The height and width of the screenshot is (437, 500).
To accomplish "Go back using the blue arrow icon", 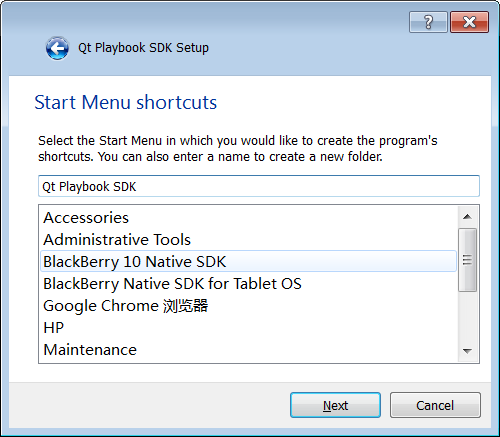I will pos(57,48).
